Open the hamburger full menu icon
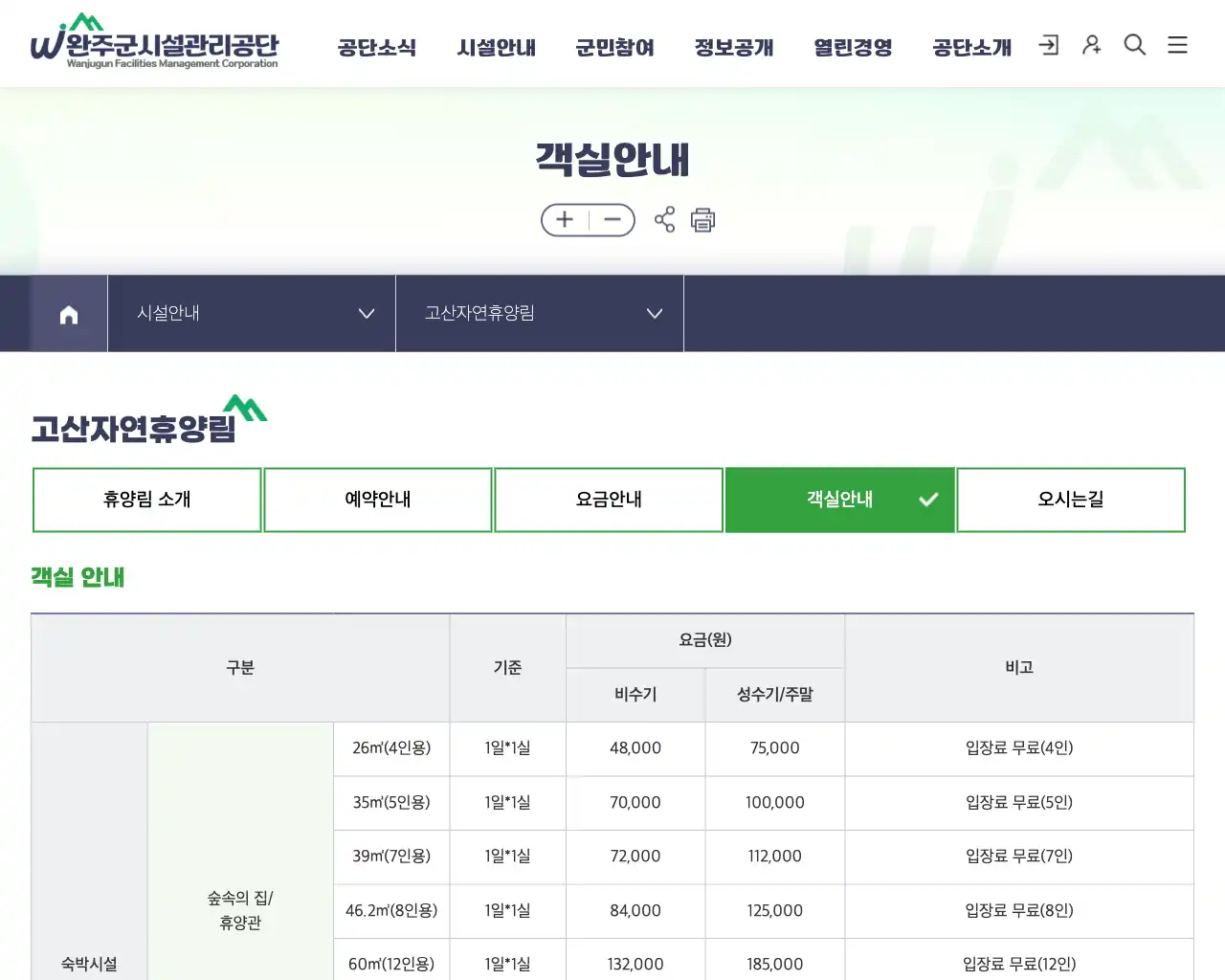1225x980 pixels. pyautogui.click(x=1178, y=45)
